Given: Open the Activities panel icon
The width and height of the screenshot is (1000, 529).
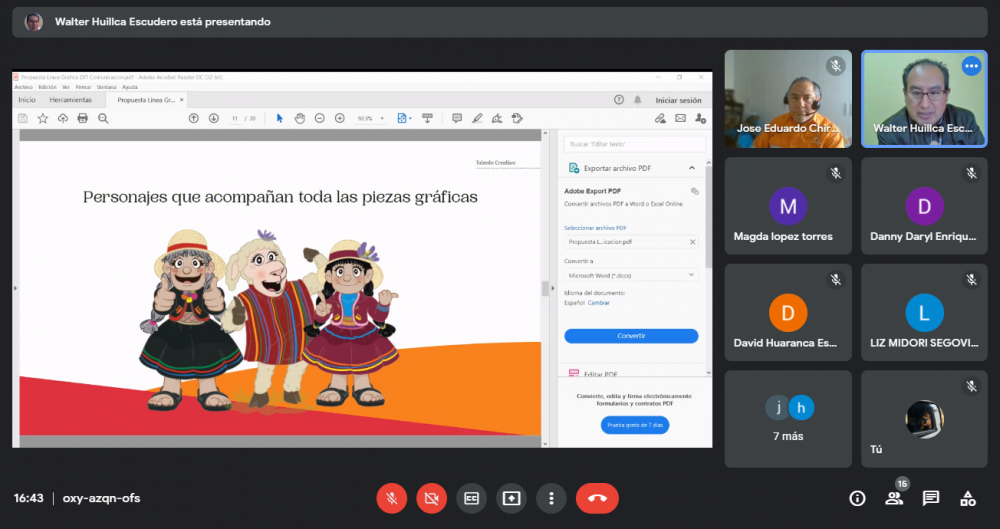Looking at the screenshot, I should click(967, 498).
